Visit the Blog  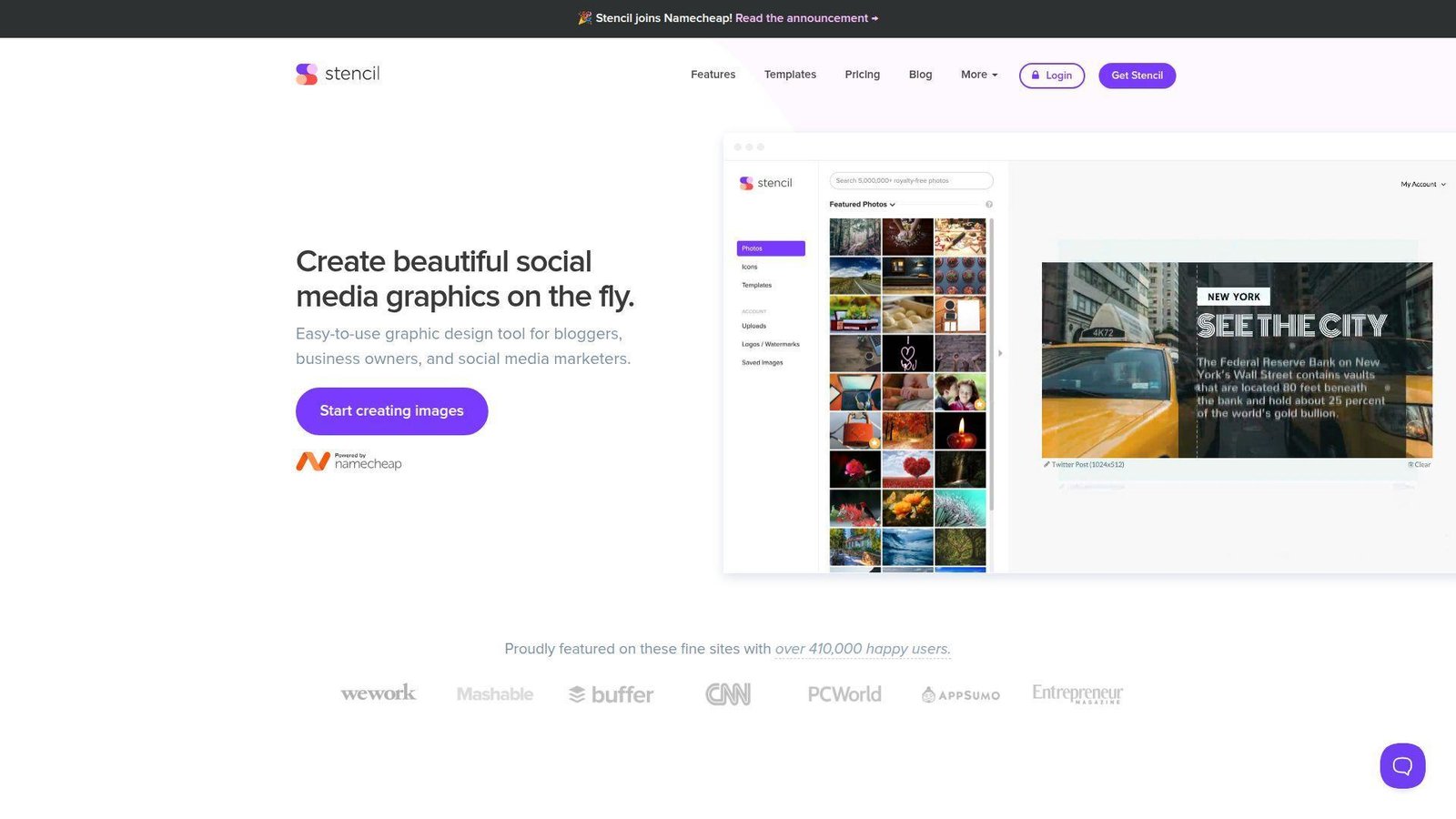[920, 75]
